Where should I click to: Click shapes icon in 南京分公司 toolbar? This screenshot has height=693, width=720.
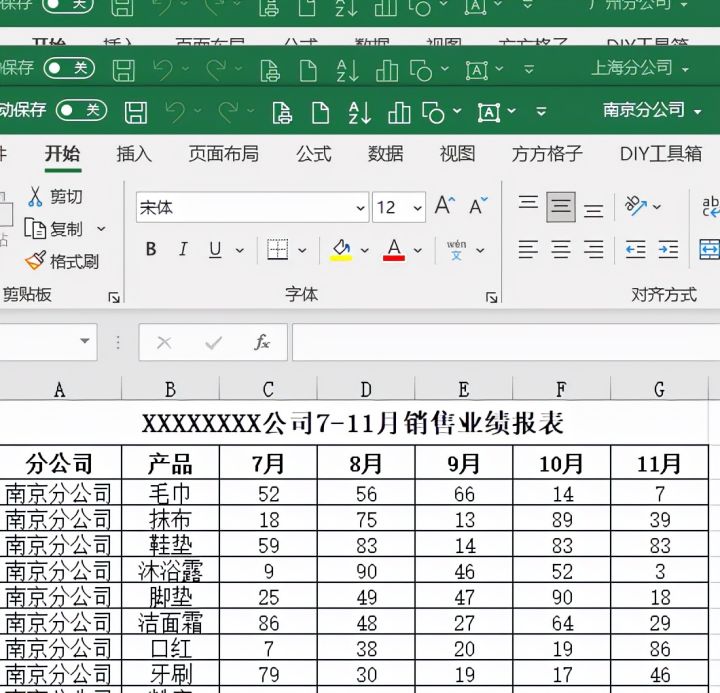(x=433, y=113)
